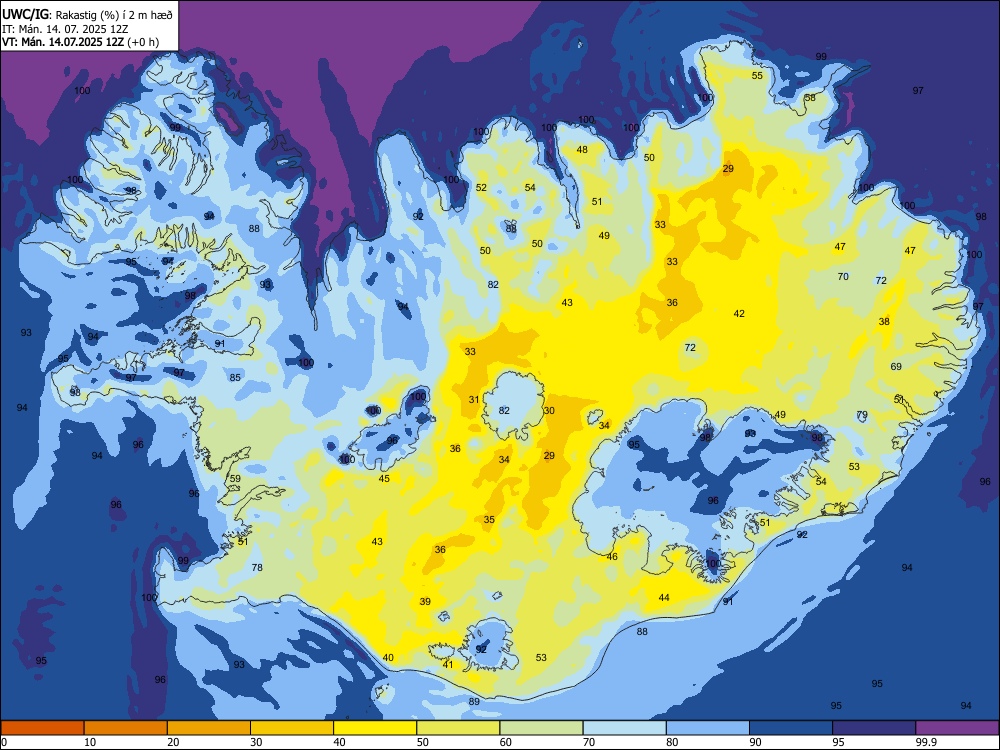The height and width of the screenshot is (750, 1000).
Task: Click the humidity value '45' on the map
Action: point(384,478)
